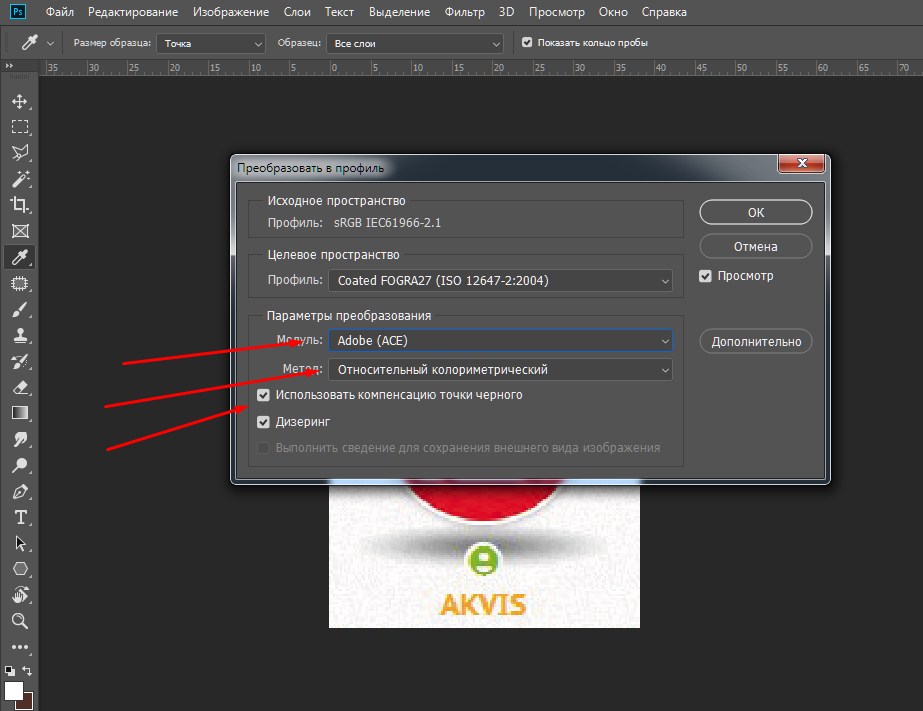Click the Дополнительно button
This screenshot has width=923, height=711.
pyautogui.click(x=756, y=341)
